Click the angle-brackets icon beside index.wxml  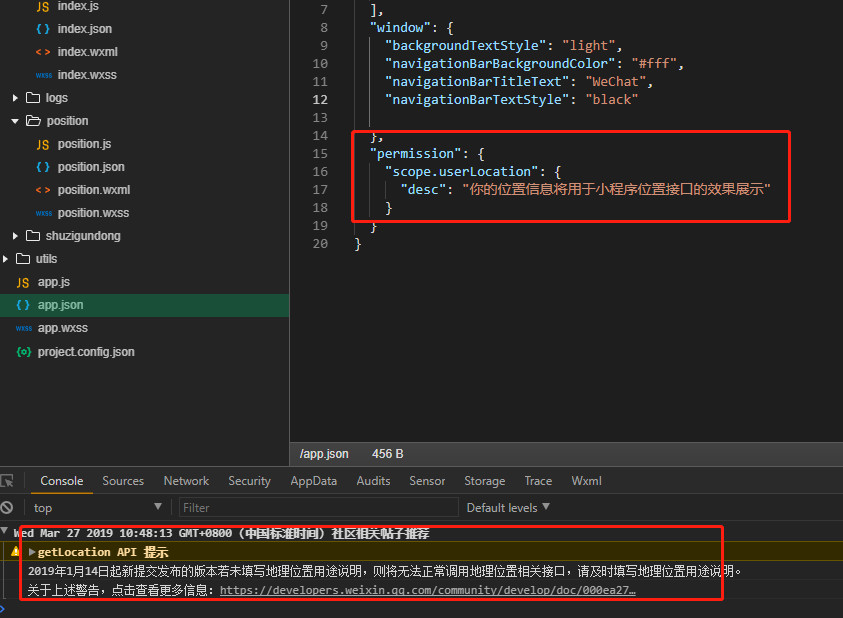pos(43,52)
